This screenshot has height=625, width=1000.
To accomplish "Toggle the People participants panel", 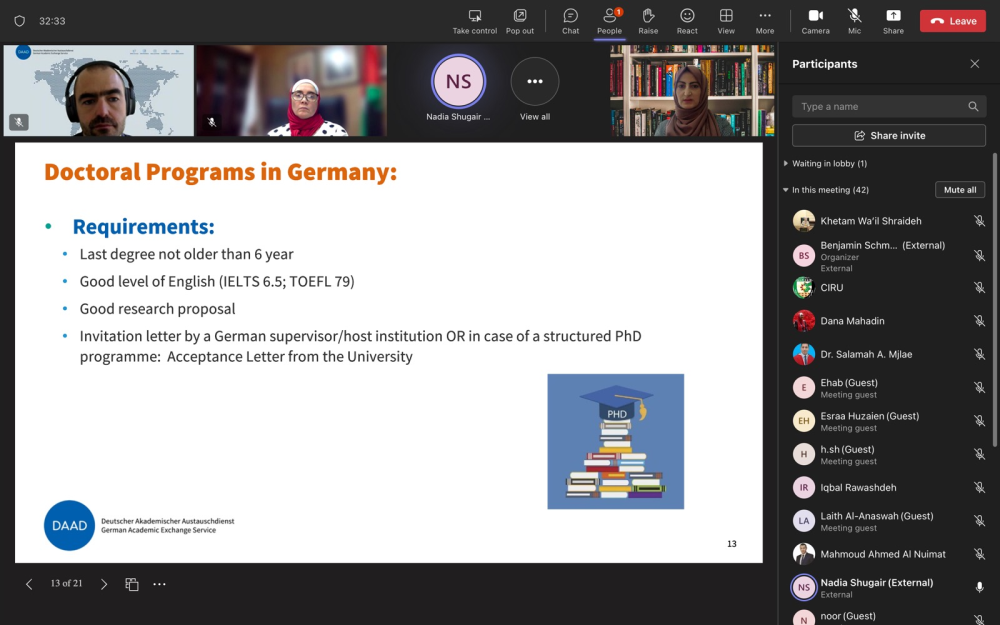I will 609,20.
